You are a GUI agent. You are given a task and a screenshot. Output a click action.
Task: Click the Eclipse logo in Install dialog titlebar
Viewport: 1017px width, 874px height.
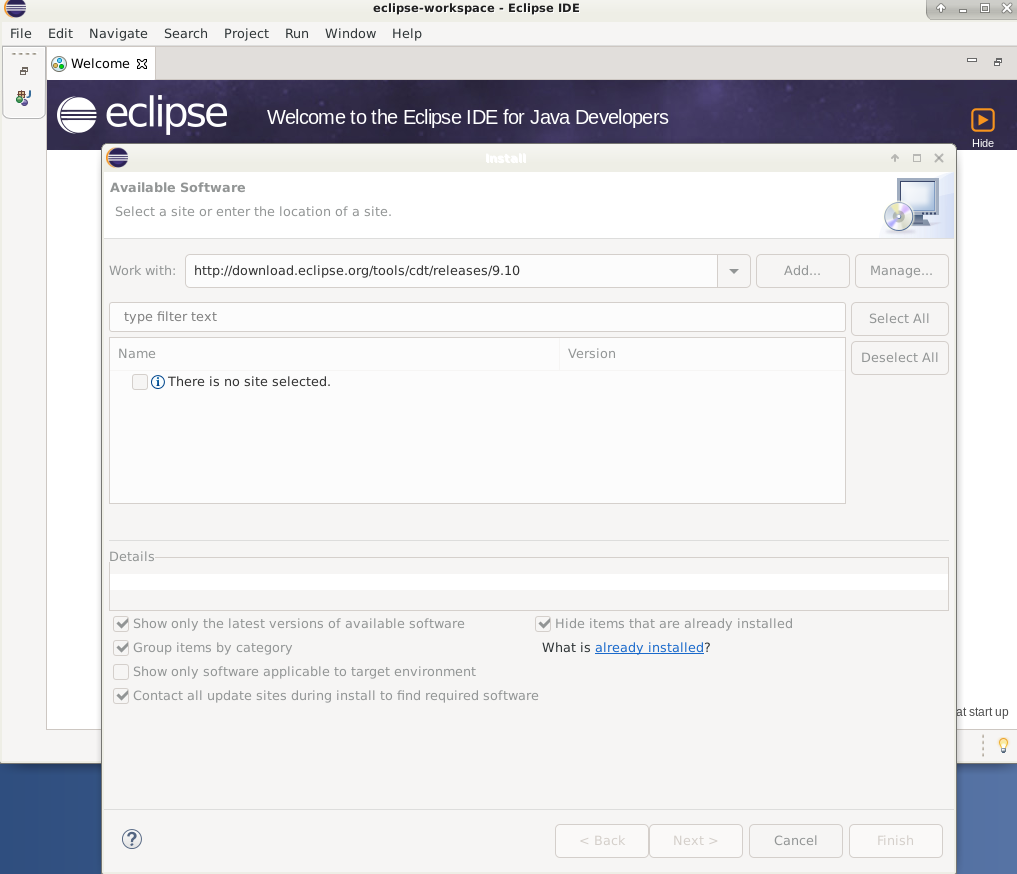point(117,158)
